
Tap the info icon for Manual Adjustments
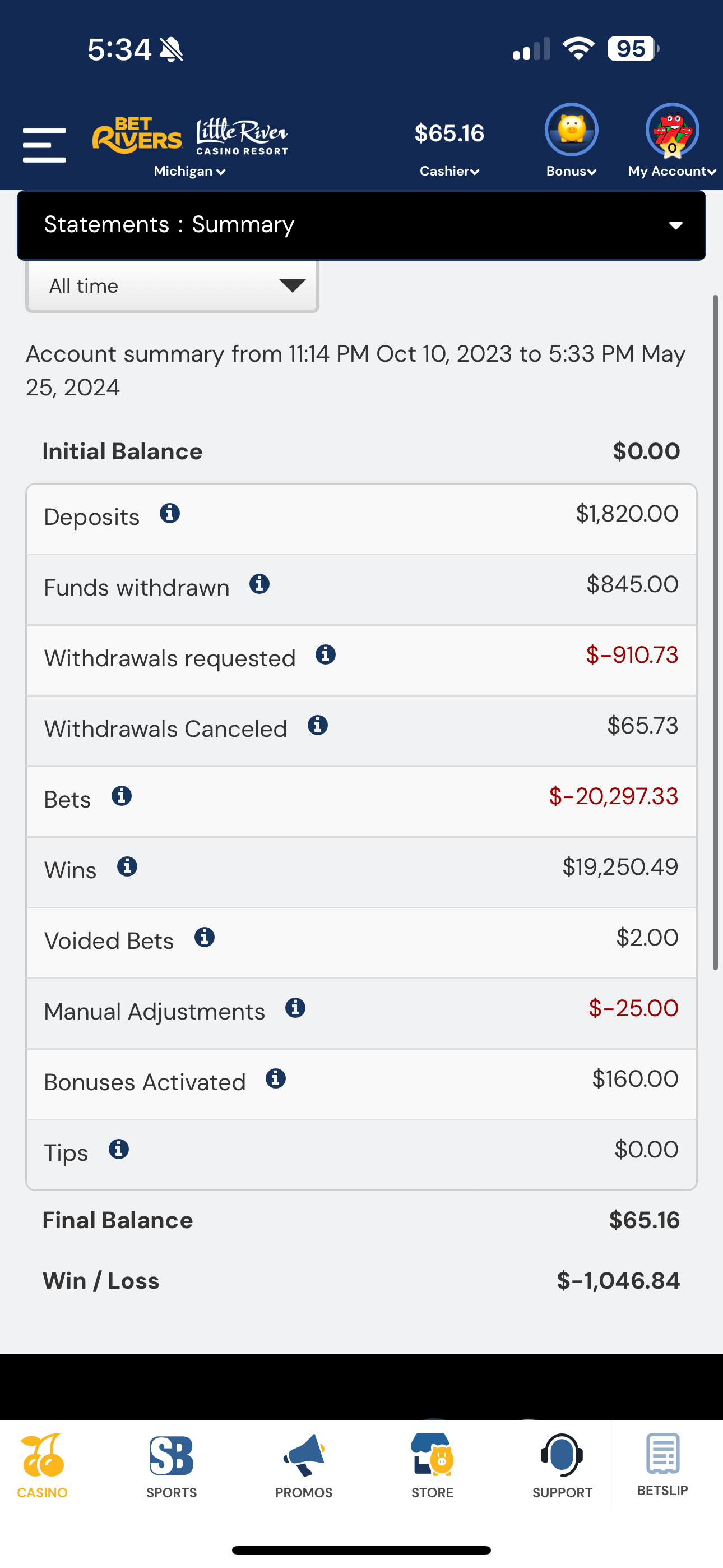point(295,1008)
